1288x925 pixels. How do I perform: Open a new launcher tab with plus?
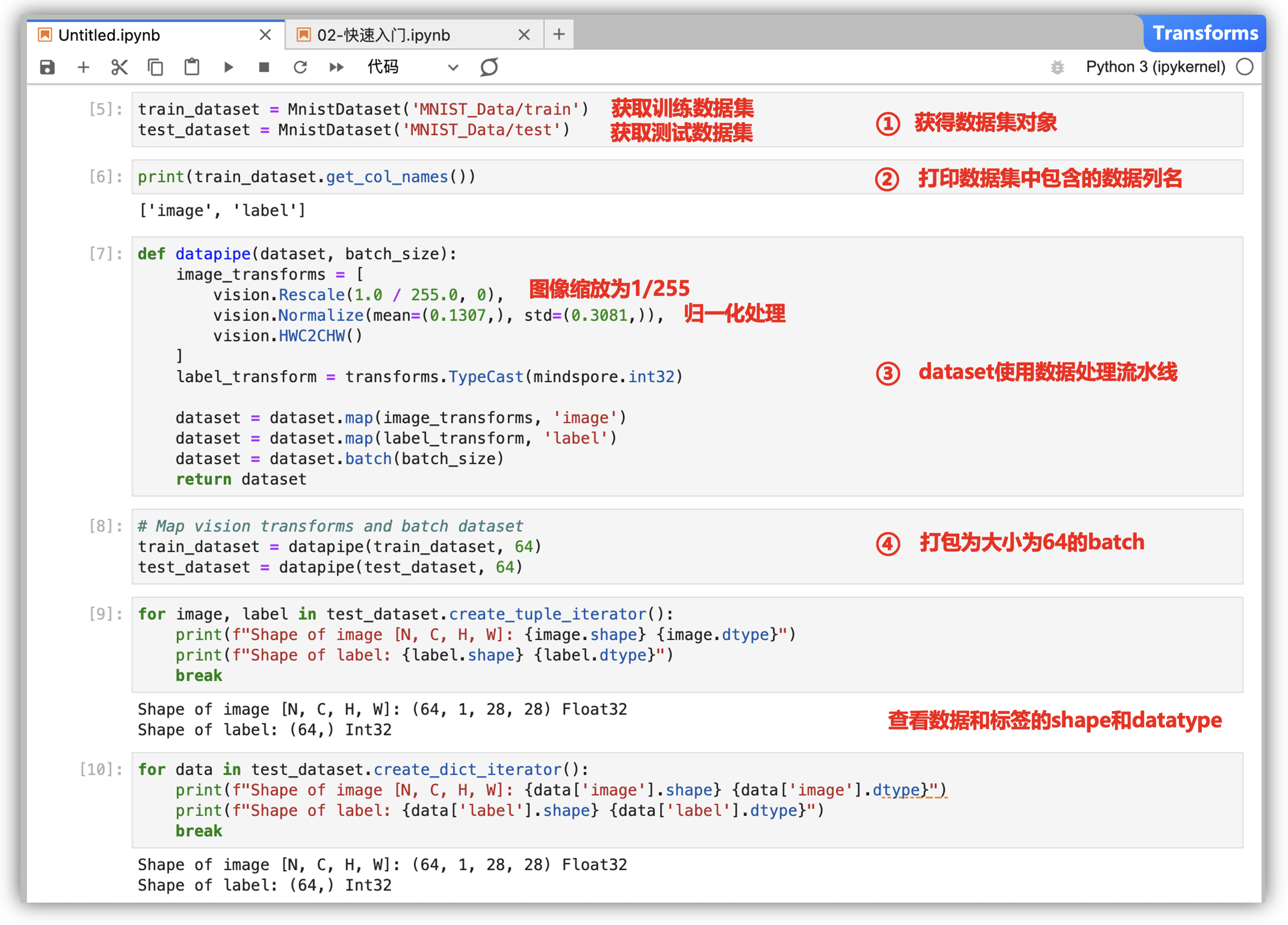559,35
